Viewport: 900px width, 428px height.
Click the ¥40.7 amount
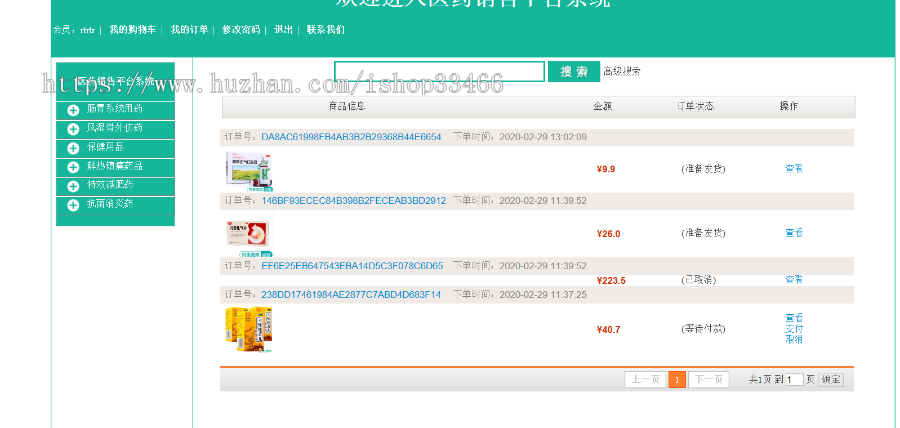click(608, 329)
